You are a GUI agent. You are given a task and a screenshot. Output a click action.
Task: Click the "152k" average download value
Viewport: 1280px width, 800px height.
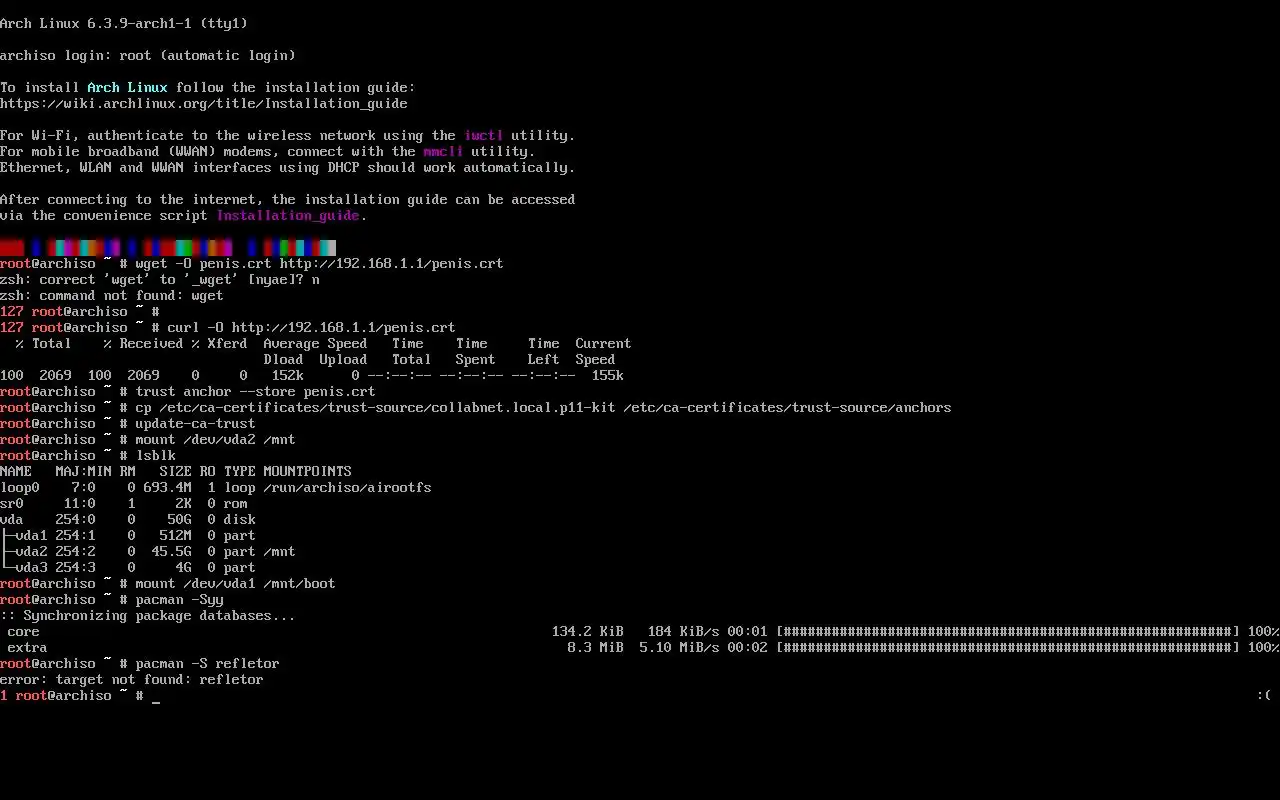[287, 375]
